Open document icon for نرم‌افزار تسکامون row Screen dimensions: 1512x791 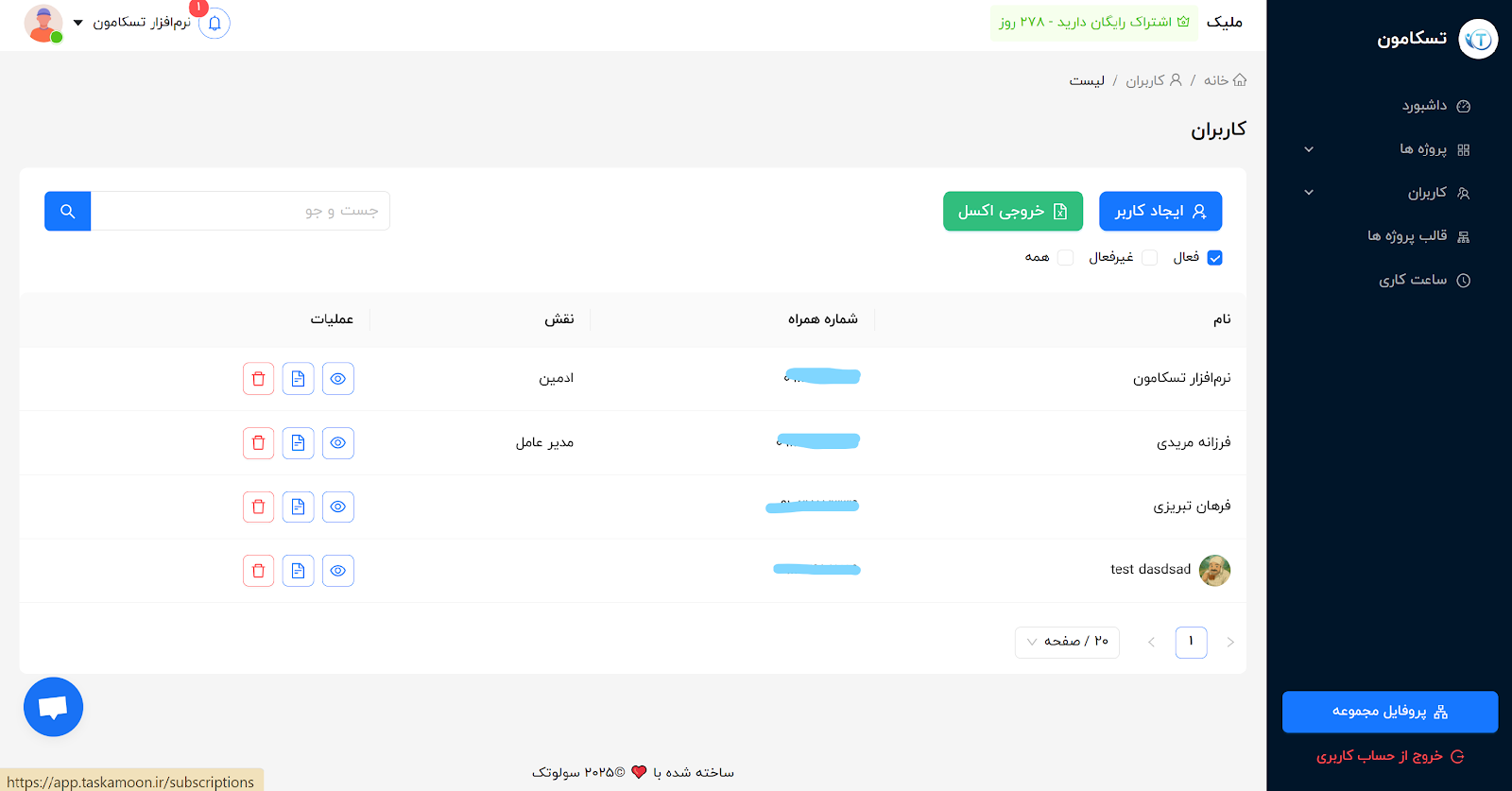coord(298,379)
